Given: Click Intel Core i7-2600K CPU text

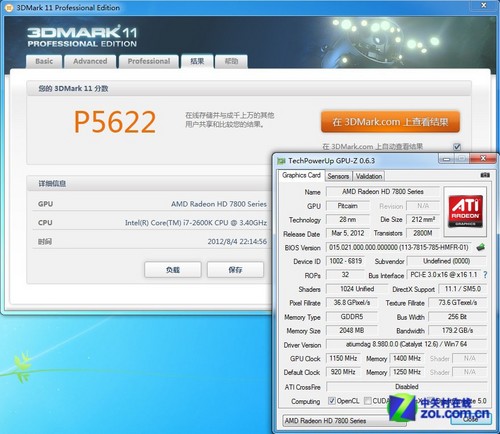Looking at the screenshot, I should click(x=196, y=223).
